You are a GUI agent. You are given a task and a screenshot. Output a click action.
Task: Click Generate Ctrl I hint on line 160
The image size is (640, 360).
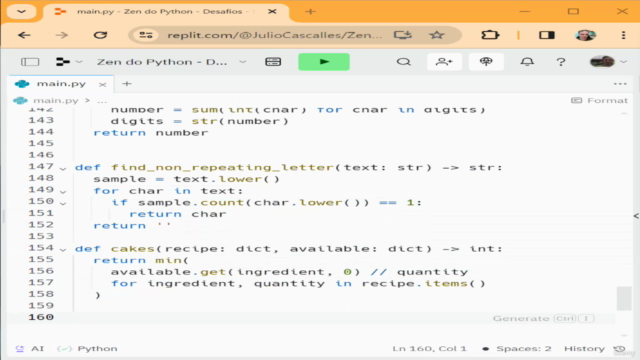[543, 318]
